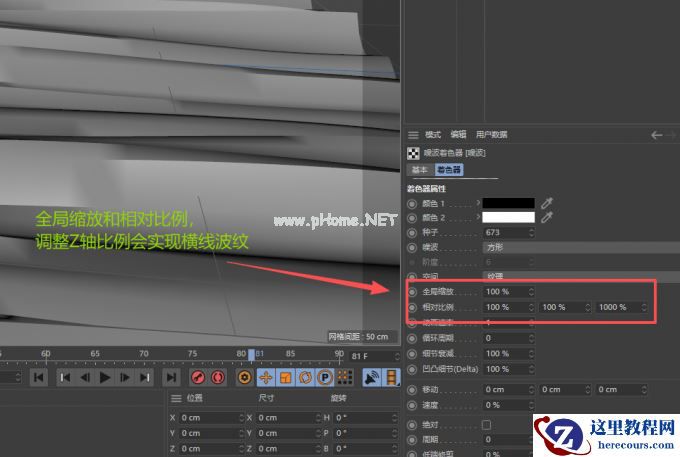Select the 着色器 tab

click(x=449, y=170)
